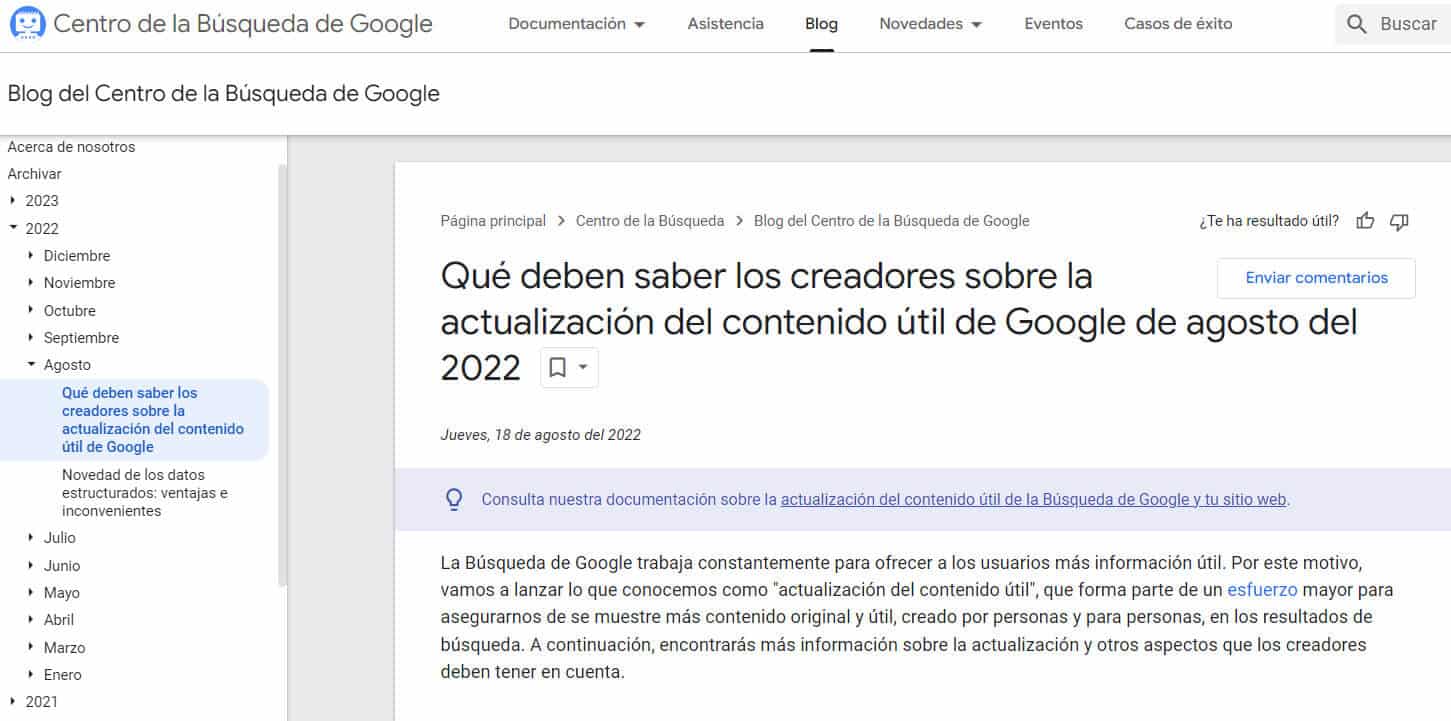Expand the Mayo month
The height and width of the screenshot is (721, 1451).
pyautogui.click(x=32, y=593)
